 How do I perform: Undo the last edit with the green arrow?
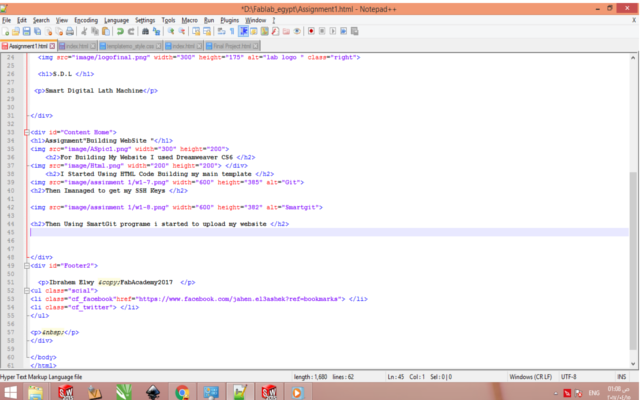click(120, 31)
